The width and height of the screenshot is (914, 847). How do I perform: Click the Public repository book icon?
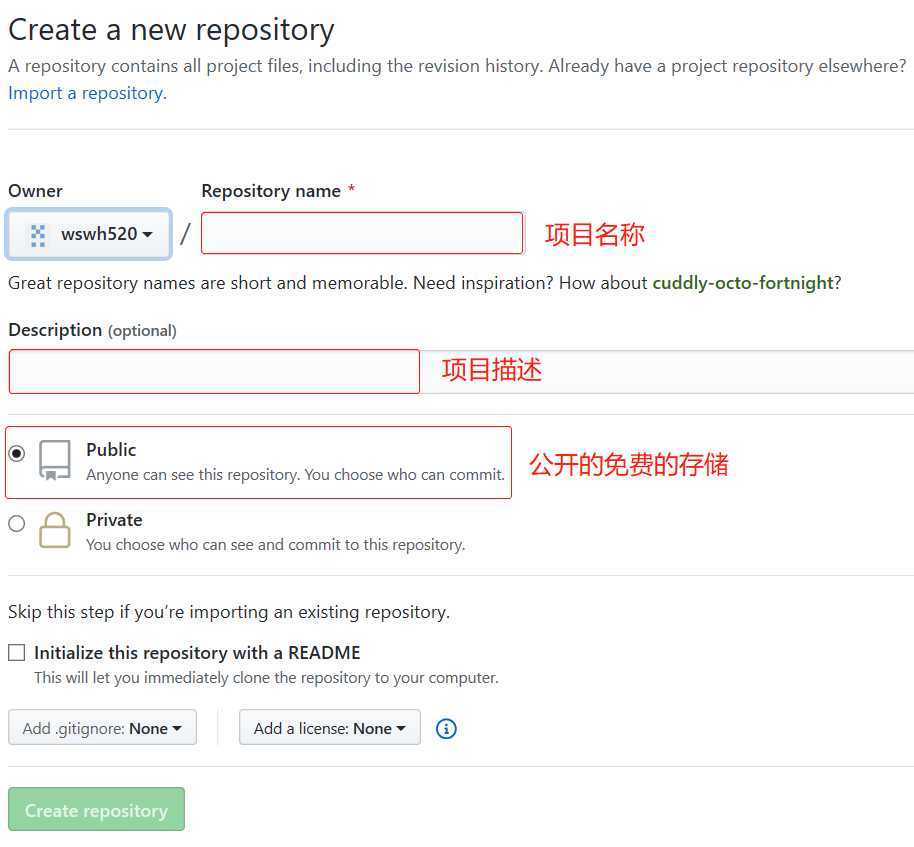[55, 460]
